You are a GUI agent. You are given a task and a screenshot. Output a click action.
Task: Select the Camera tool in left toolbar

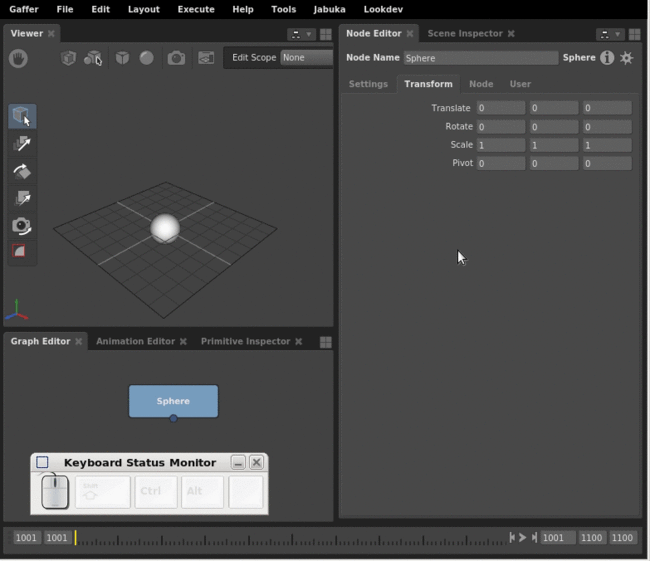[x=22, y=225]
